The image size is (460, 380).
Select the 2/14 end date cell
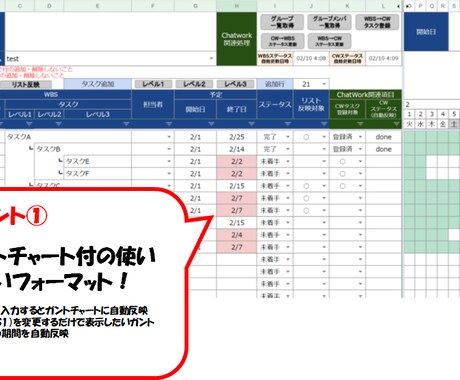pos(237,149)
